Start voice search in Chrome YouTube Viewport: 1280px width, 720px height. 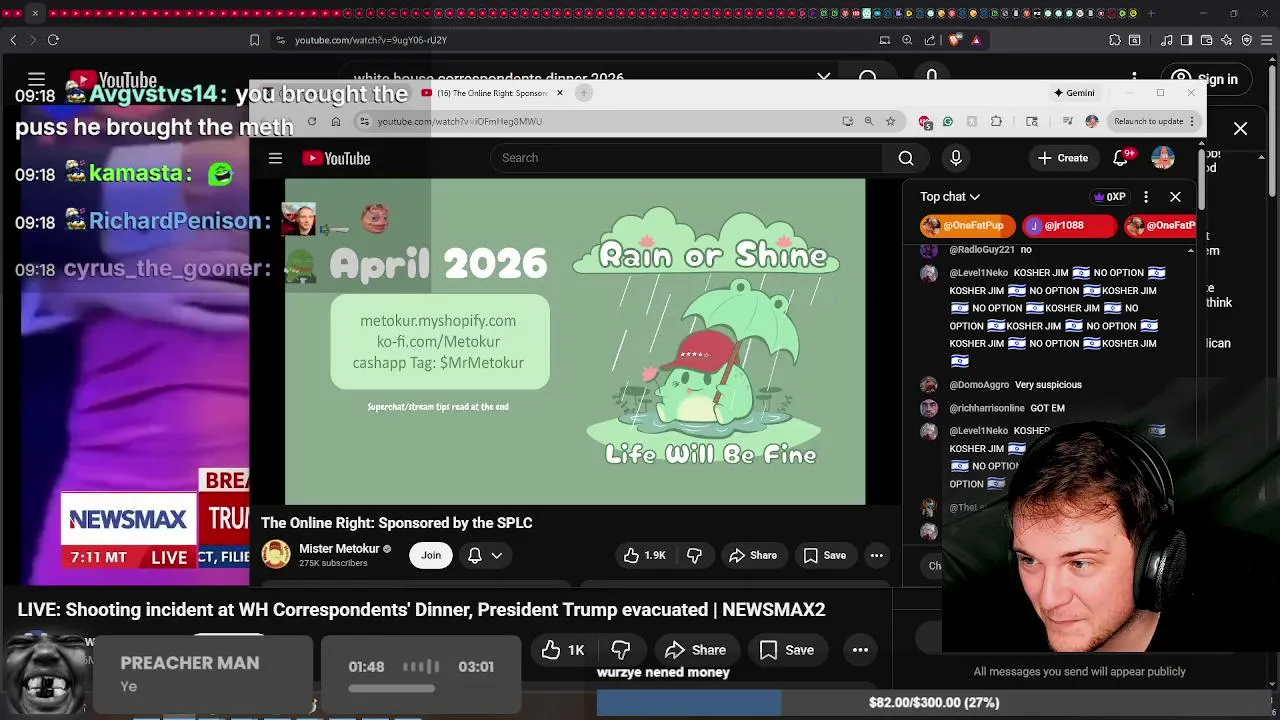coord(956,158)
